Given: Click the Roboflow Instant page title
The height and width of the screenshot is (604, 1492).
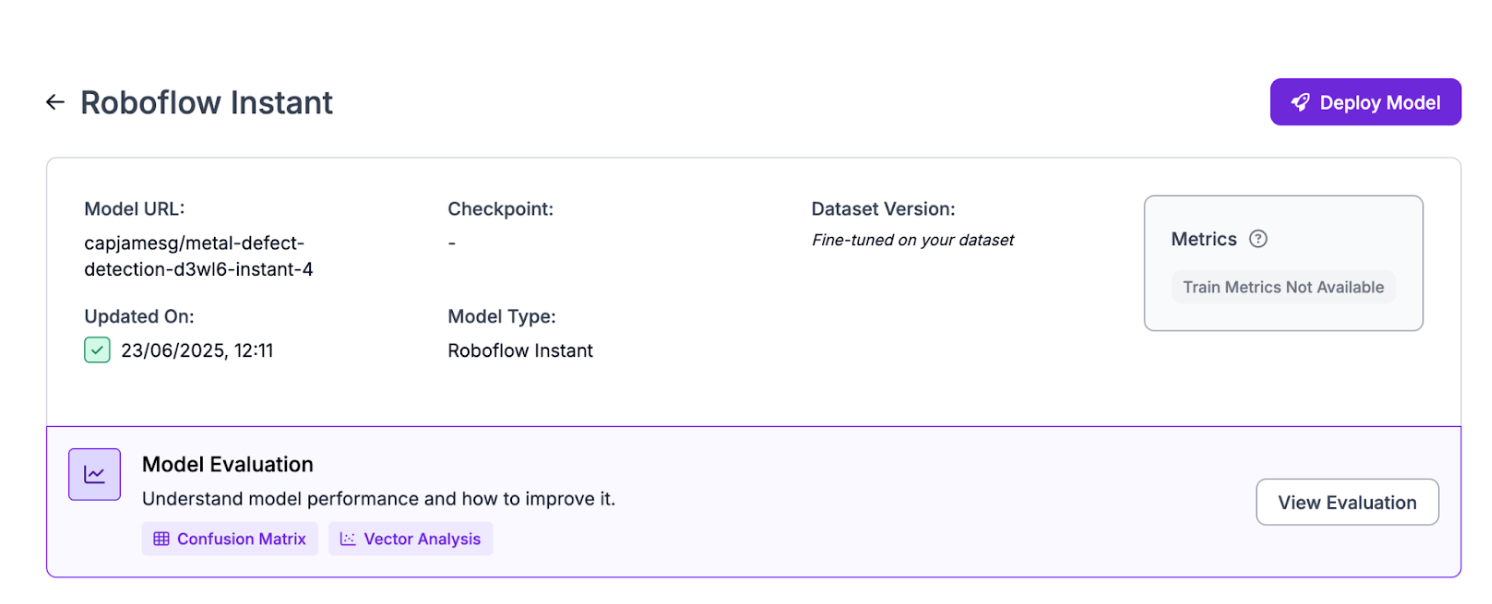Looking at the screenshot, I should point(207,102).
